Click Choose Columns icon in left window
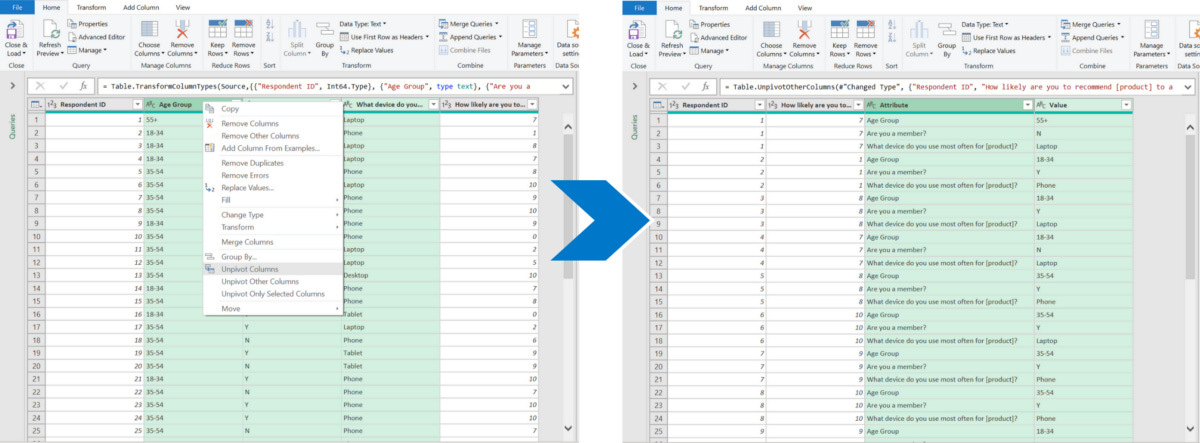The width and height of the screenshot is (1200, 443). 149,29
